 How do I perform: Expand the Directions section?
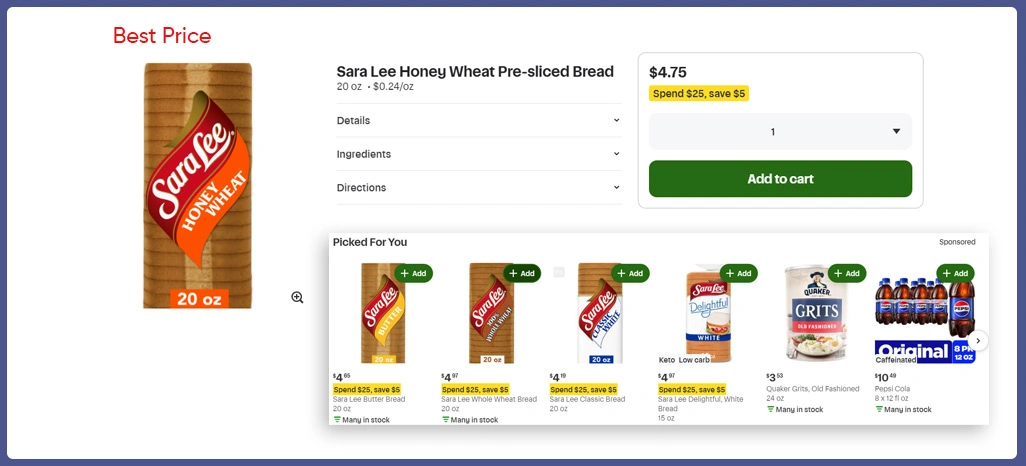coord(478,188)
